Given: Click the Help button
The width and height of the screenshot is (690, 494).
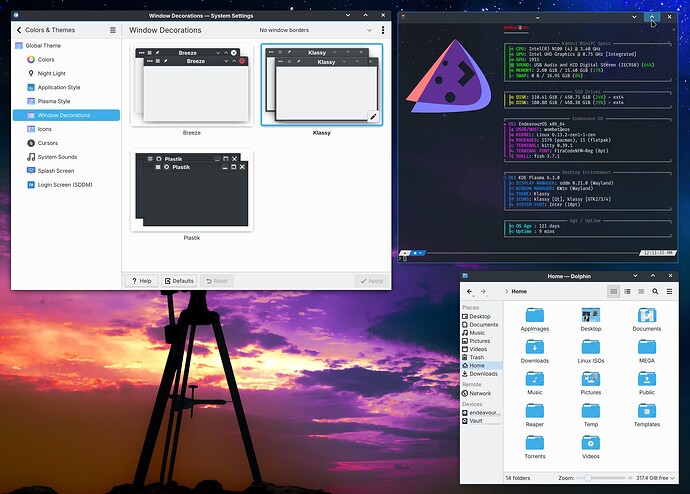Looking at the screenshot, I should coord(141,281).
